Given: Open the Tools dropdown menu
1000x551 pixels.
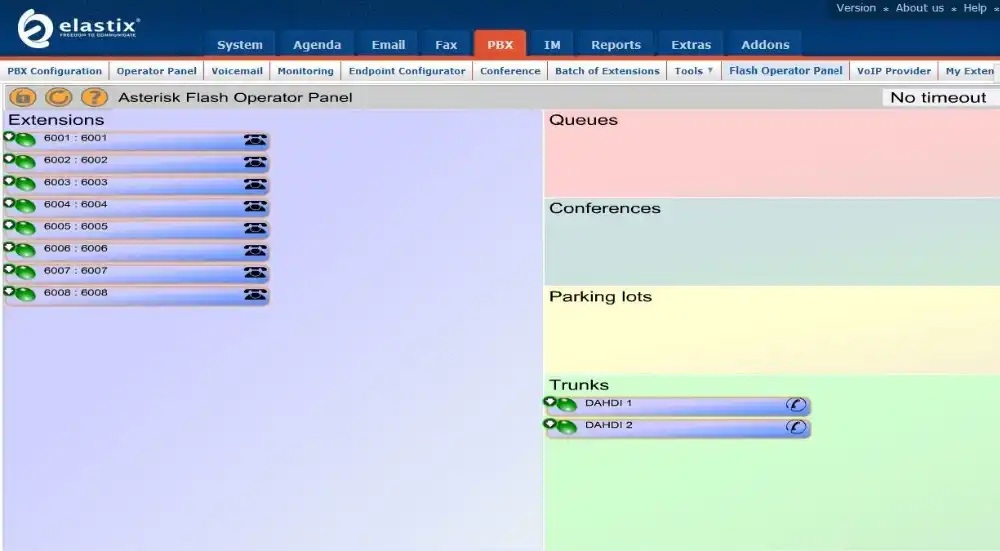Looking at the screenshot, I should [x=694, y=71].
